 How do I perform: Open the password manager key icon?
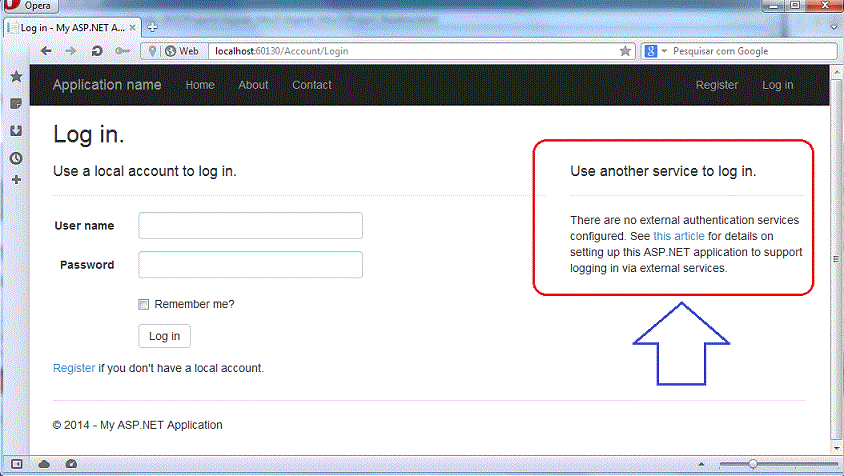click(x=122, y=51)
